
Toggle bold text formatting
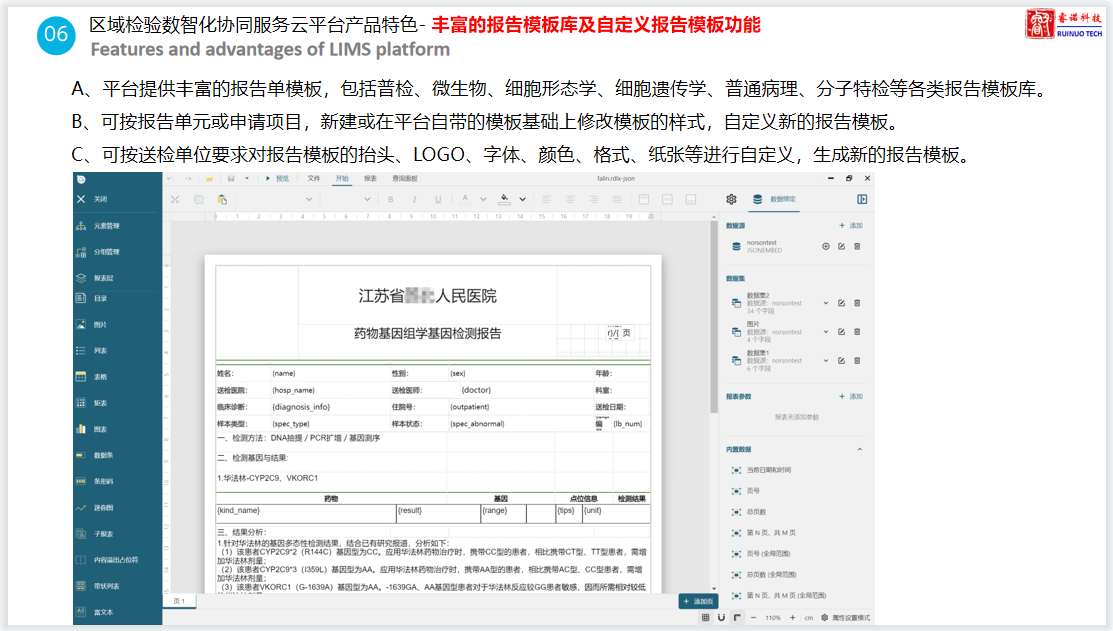tap(390, 199)
